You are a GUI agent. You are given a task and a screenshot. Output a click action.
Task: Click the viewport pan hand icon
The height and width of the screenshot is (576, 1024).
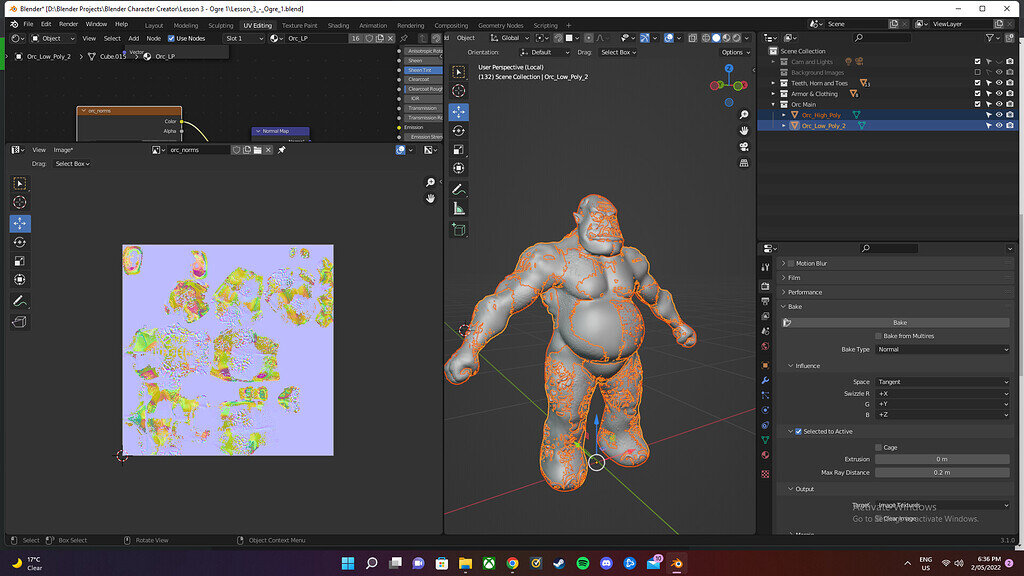744,131
